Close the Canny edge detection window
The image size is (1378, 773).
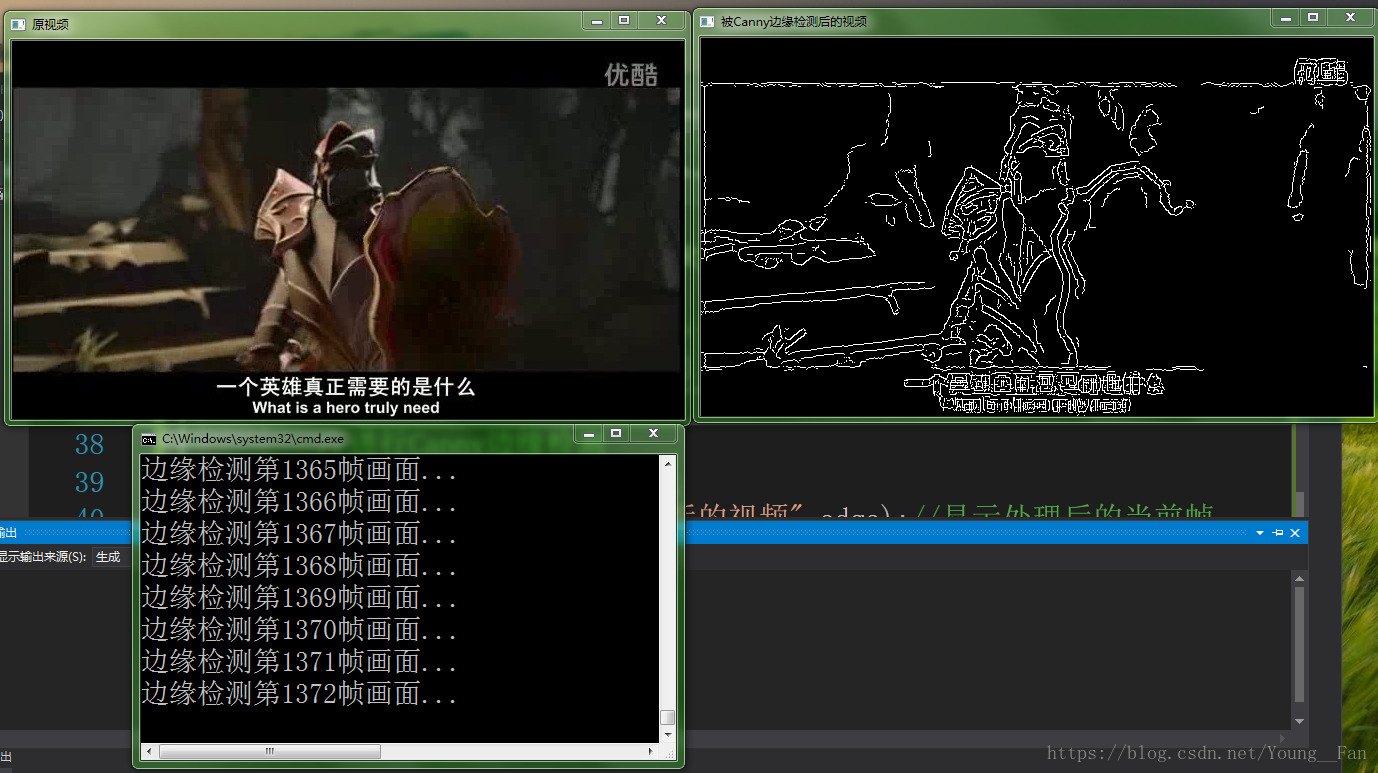click(x=1350, y=17)
